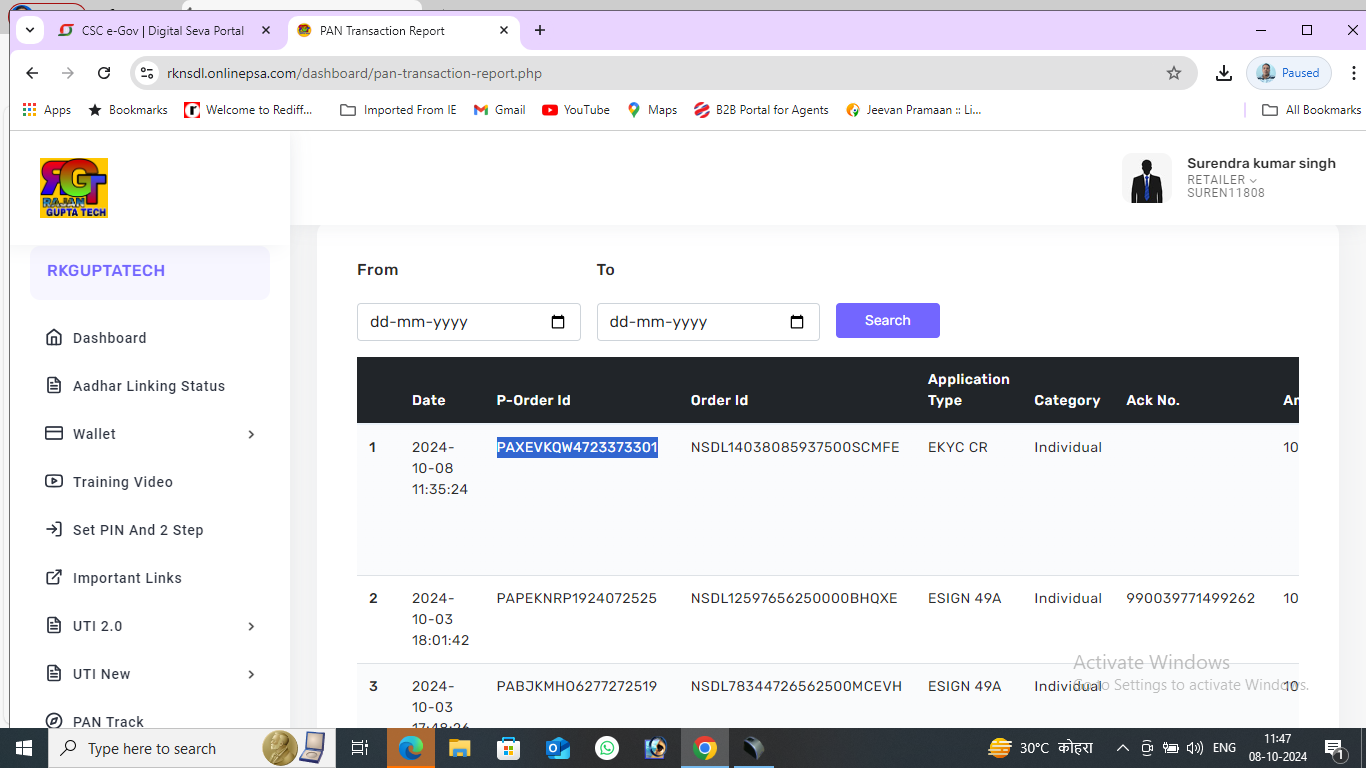Expand the Wallet submenu
The width and height of the screenshot is (1366, 768).
(251, 434)
